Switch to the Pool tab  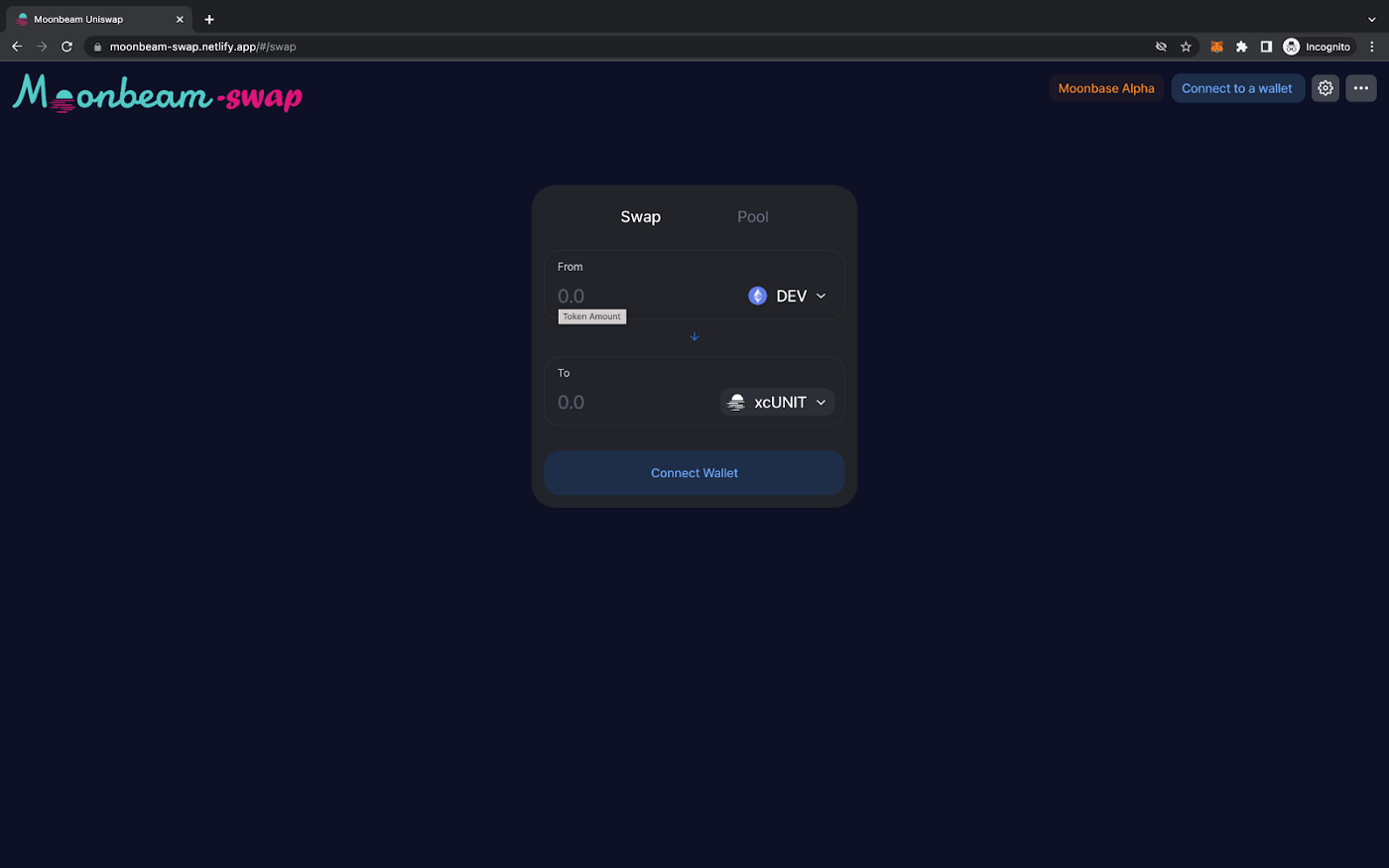point(753,216)
